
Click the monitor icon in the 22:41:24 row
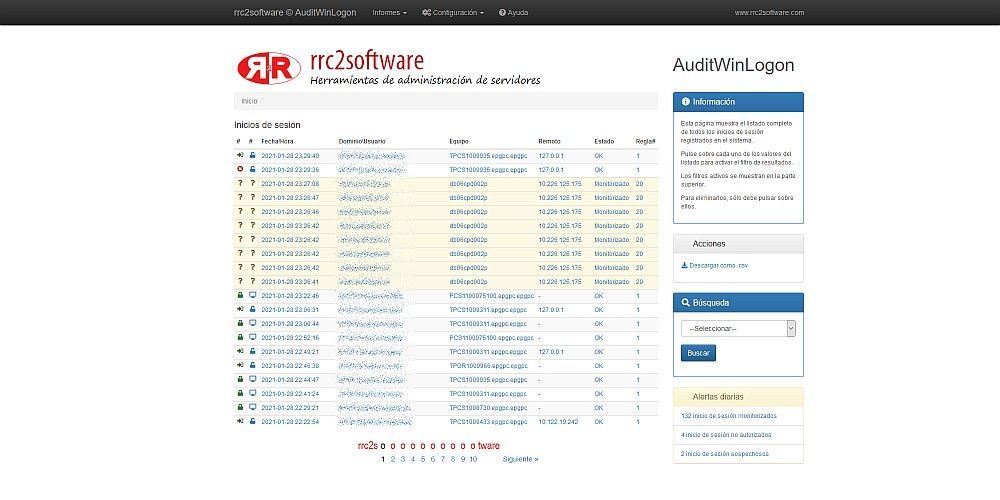click(253, 393)
